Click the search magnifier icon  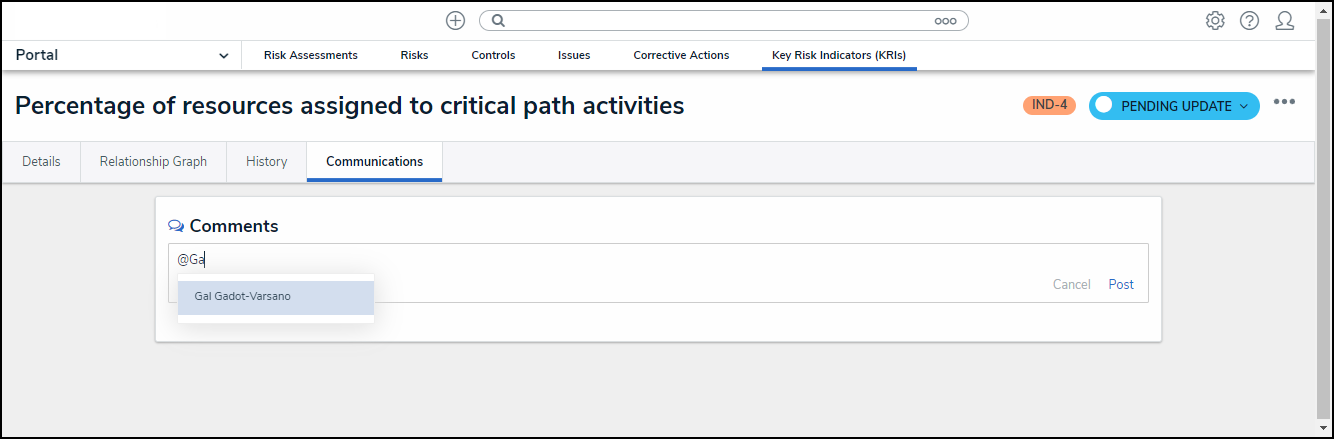[x=498, y=20]
